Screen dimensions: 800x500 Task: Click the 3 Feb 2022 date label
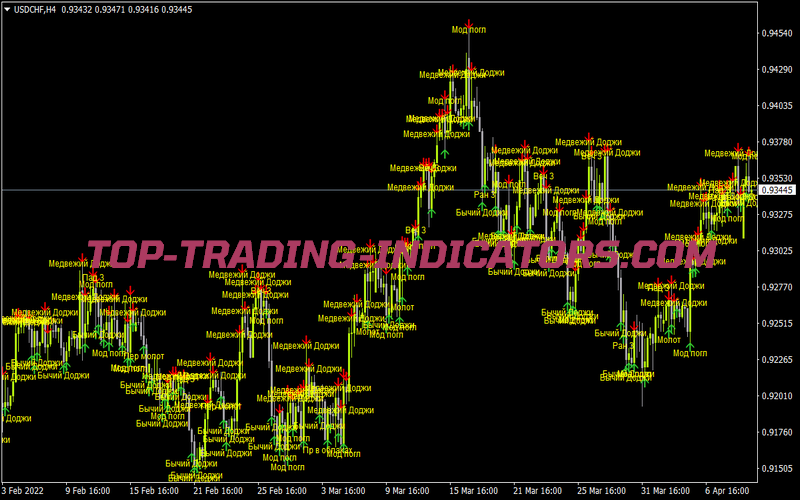22,491
